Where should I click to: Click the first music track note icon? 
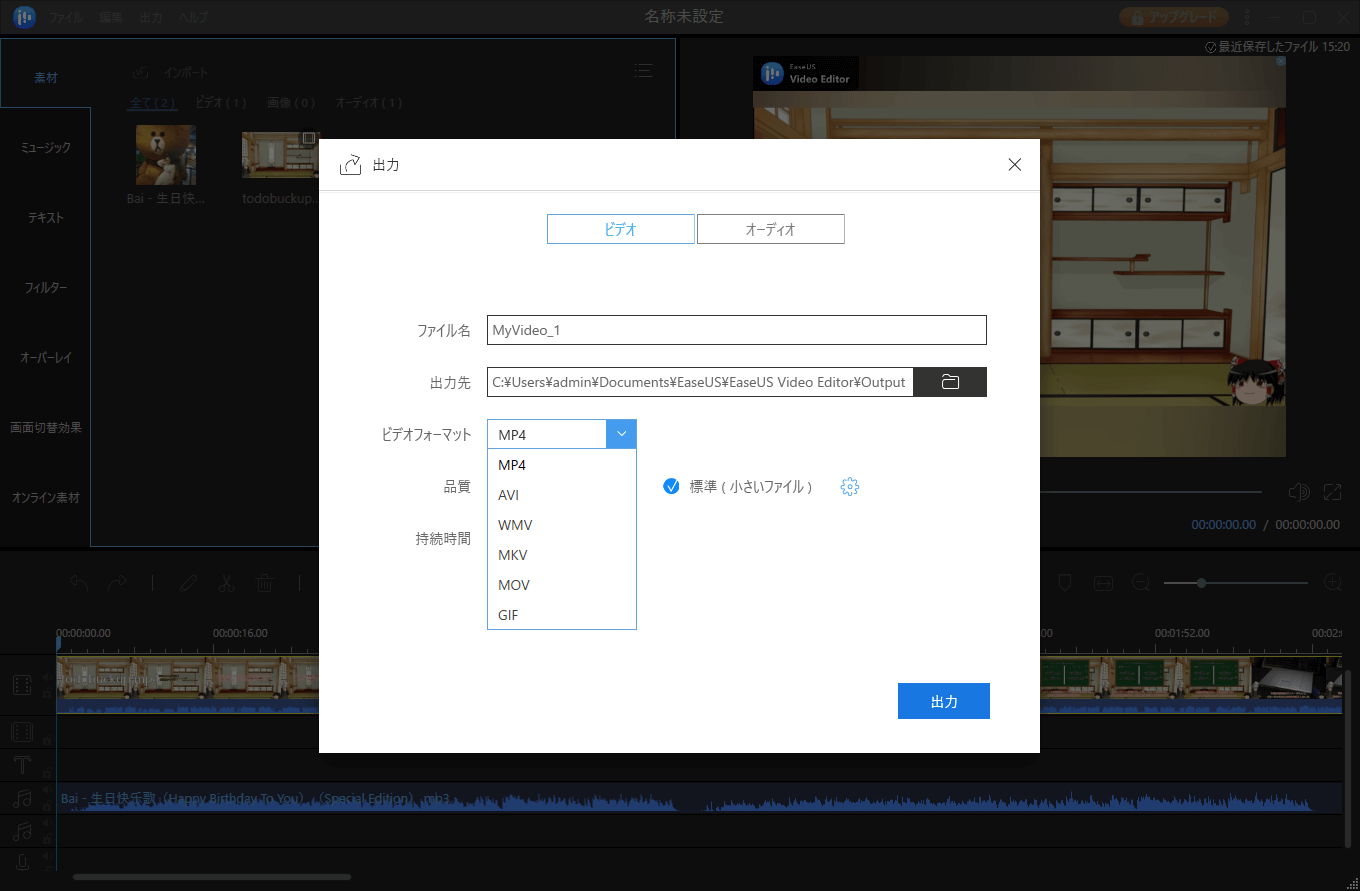coord(22,799)
